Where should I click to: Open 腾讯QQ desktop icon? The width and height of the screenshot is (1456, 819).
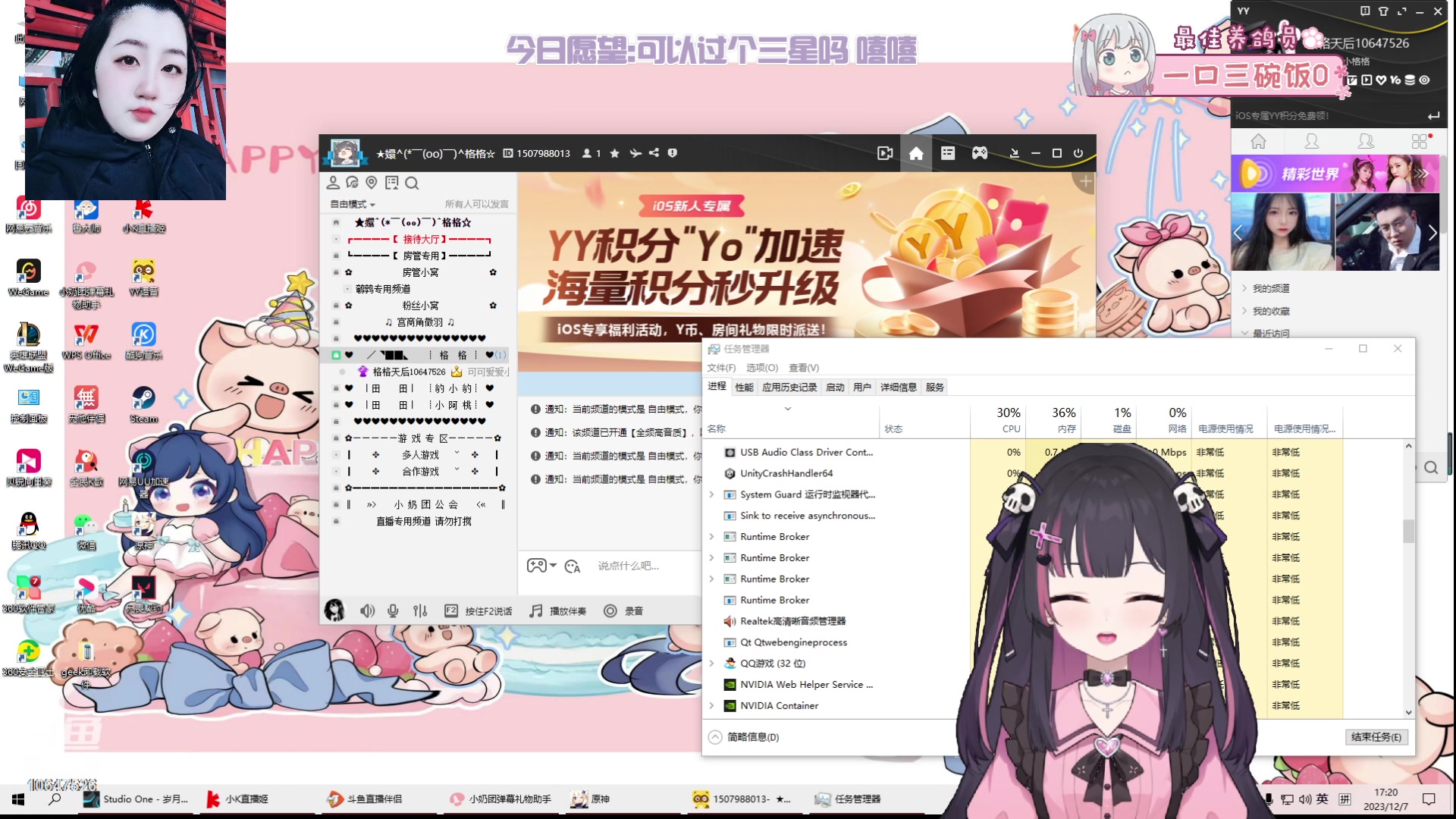pyautogui.click(x=28, y=531)
